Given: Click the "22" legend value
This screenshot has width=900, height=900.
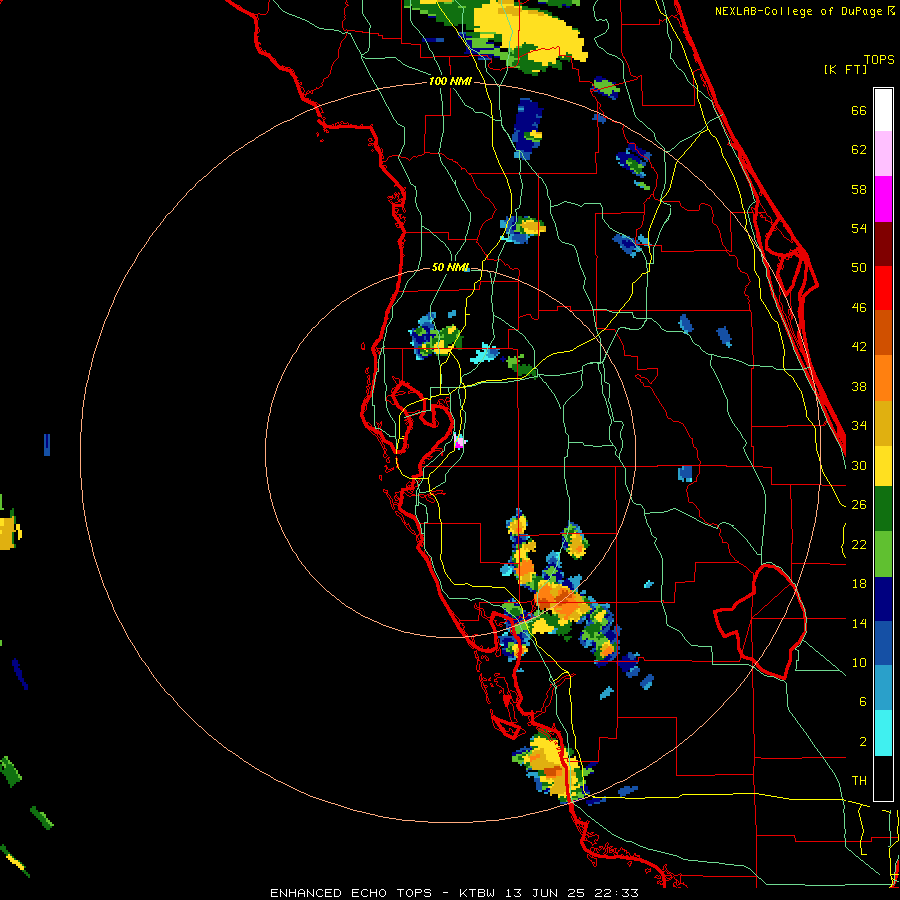Looking at the screenshot, I should tap(859, 544).
